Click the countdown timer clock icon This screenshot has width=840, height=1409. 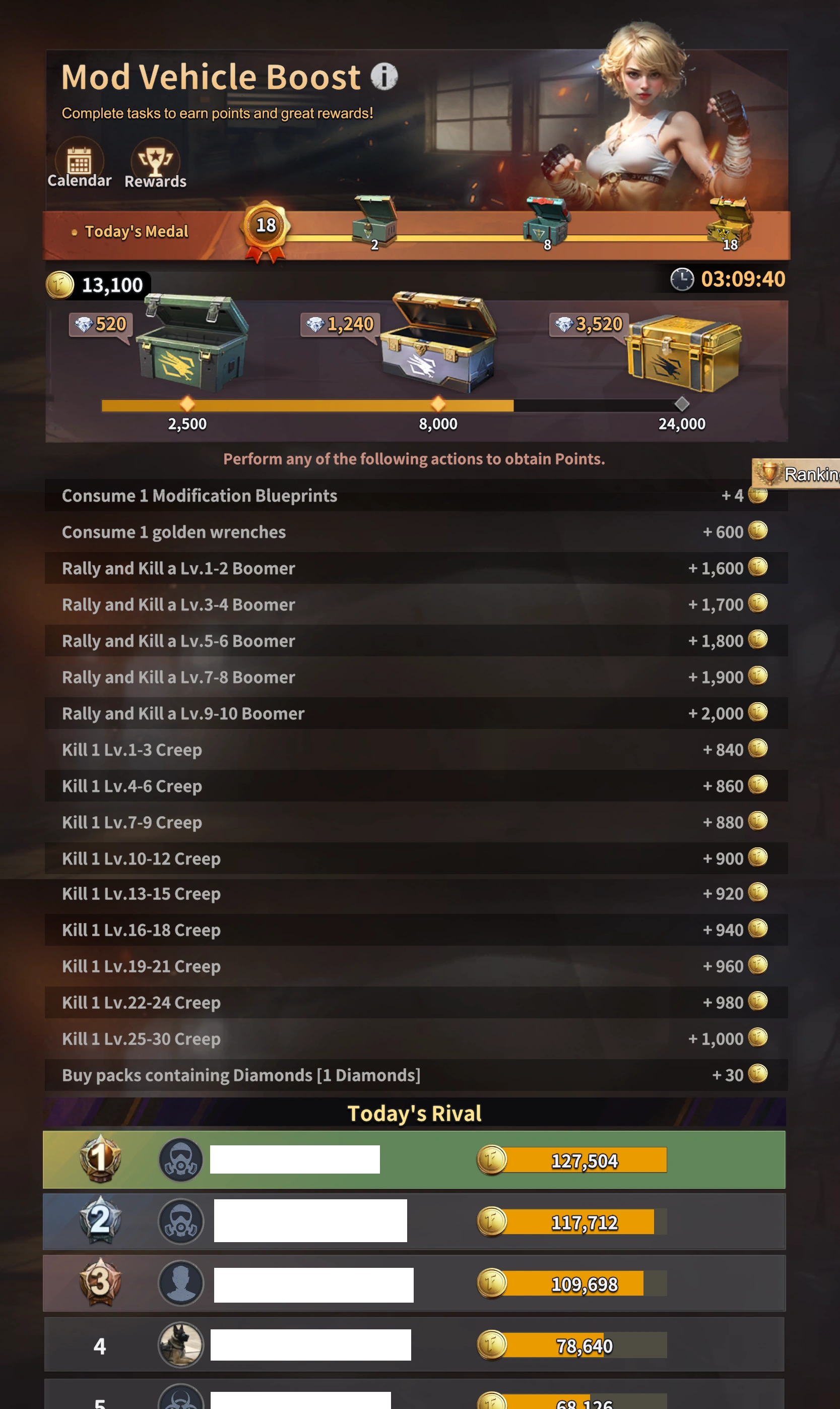pos(682,279)
